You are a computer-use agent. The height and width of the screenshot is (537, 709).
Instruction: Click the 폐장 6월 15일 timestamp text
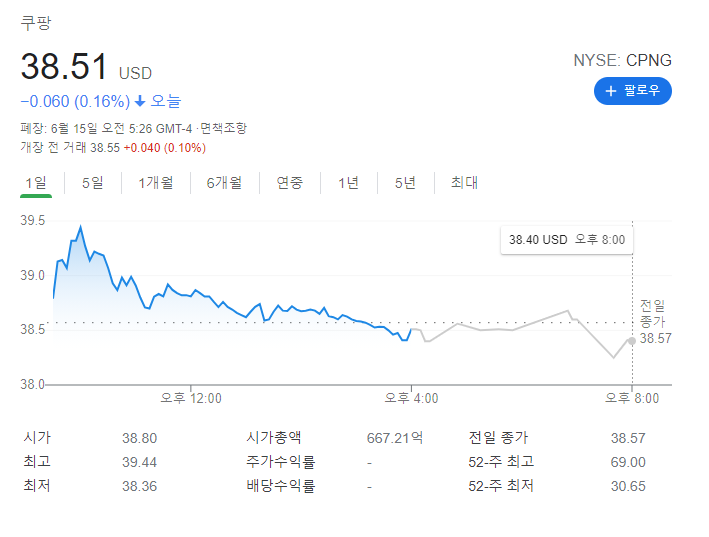(x=106, y=128)
